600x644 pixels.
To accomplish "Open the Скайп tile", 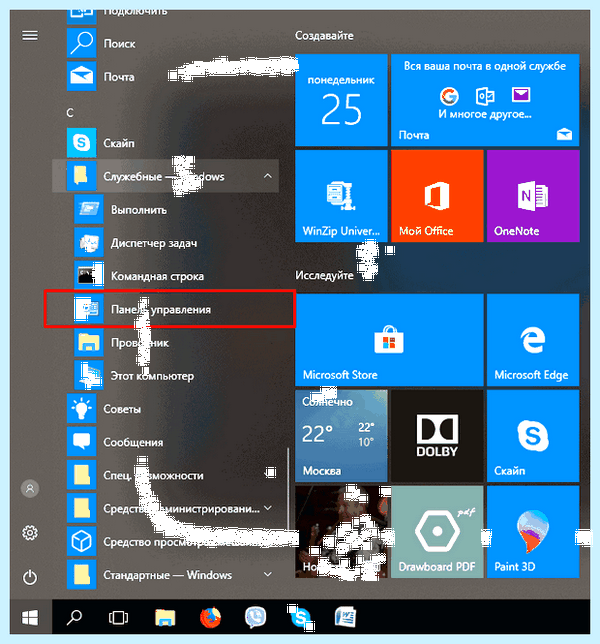I will pos(533,436).
